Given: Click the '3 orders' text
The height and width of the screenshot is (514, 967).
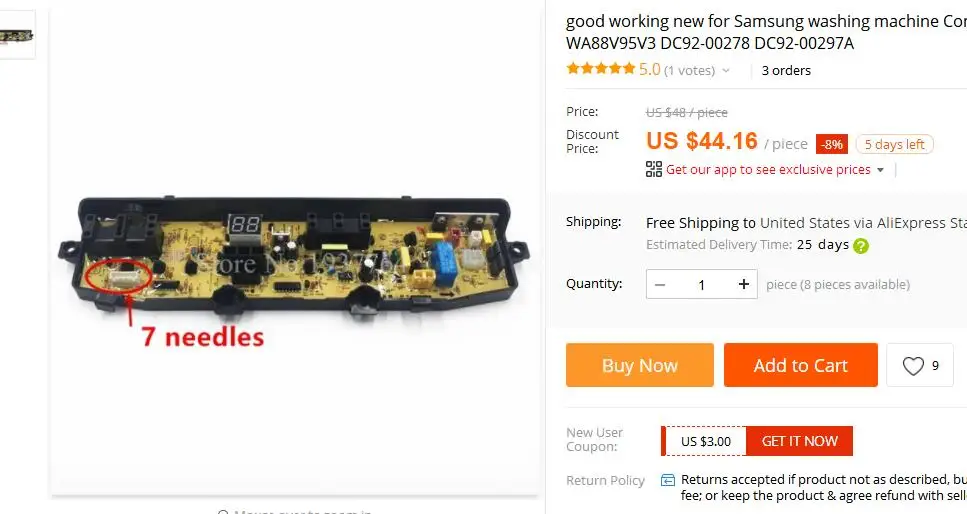Looking at the screenshot, I should pos(786,70).
